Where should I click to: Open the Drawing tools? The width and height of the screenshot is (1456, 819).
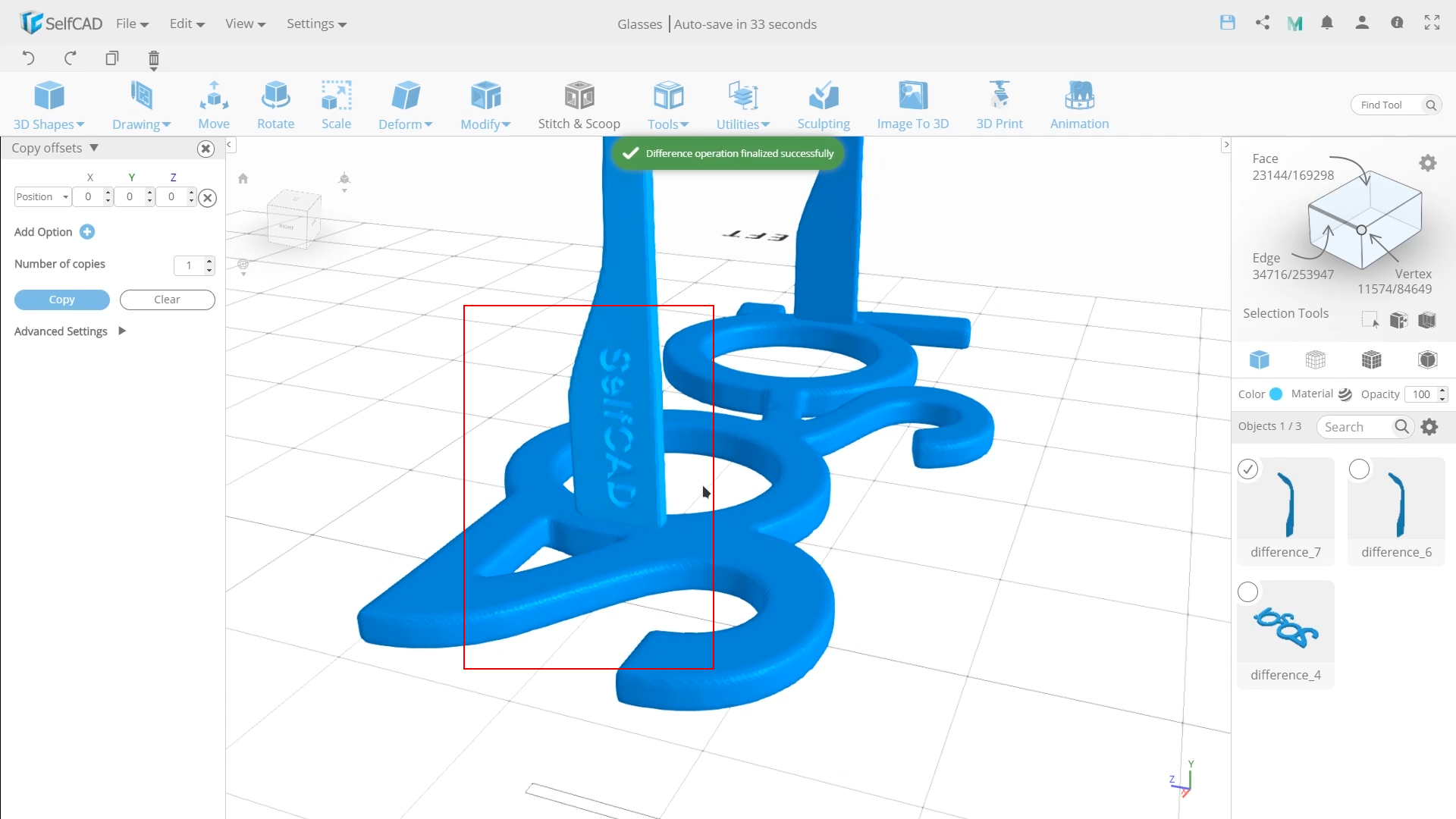141,105
